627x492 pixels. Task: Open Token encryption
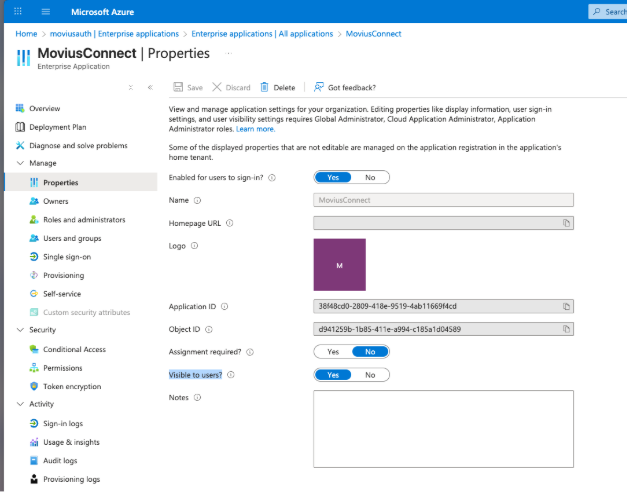(x=72, y=386)
